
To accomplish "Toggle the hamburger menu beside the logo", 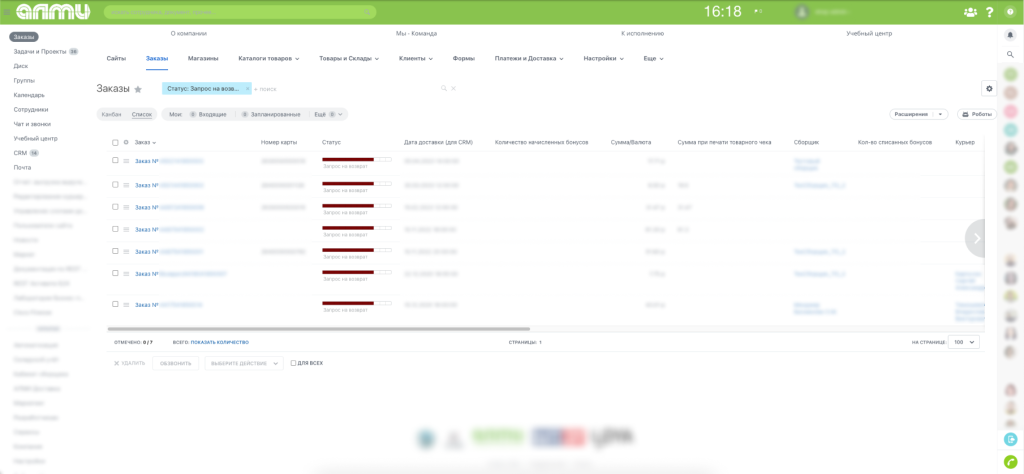I will (7, 12).
